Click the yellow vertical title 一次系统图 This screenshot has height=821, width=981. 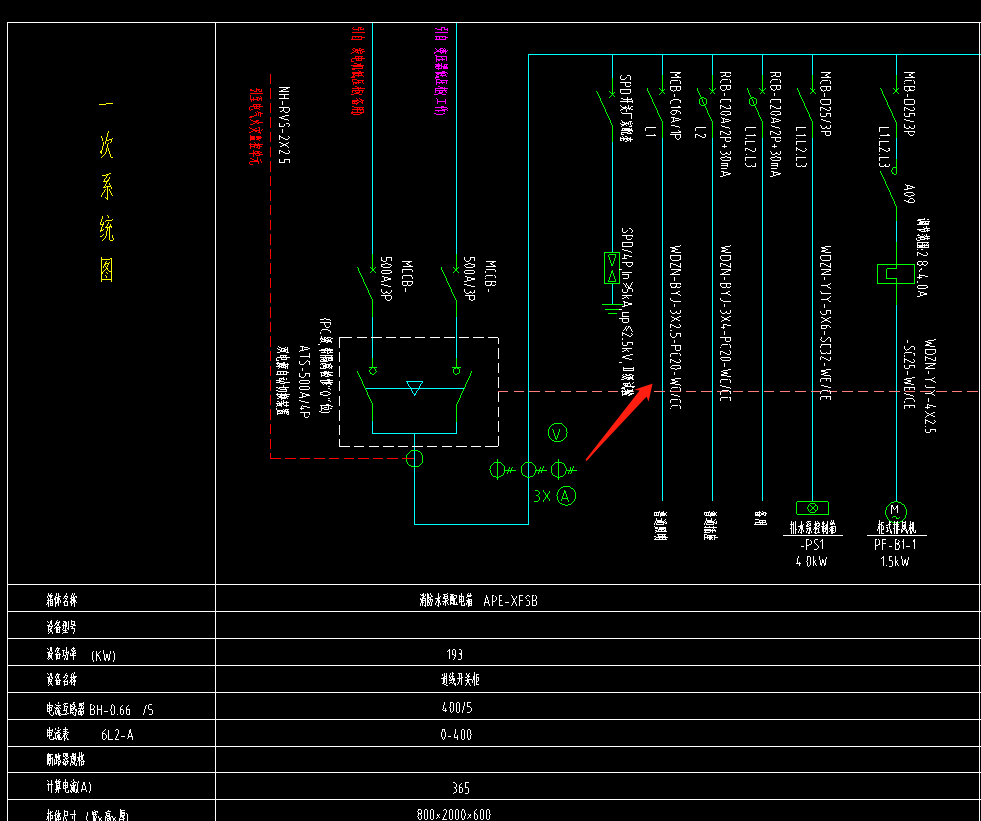(x=107, y=190)
